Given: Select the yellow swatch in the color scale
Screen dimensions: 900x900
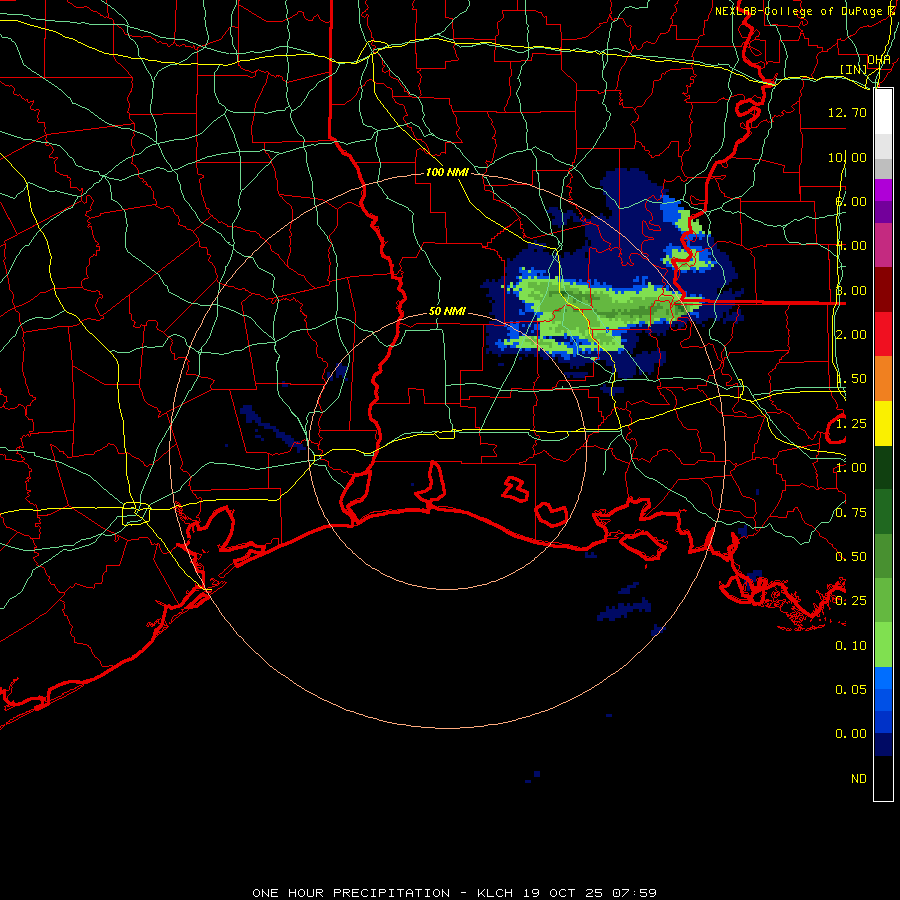Looking at the screenshot, I should coord(883,424).
